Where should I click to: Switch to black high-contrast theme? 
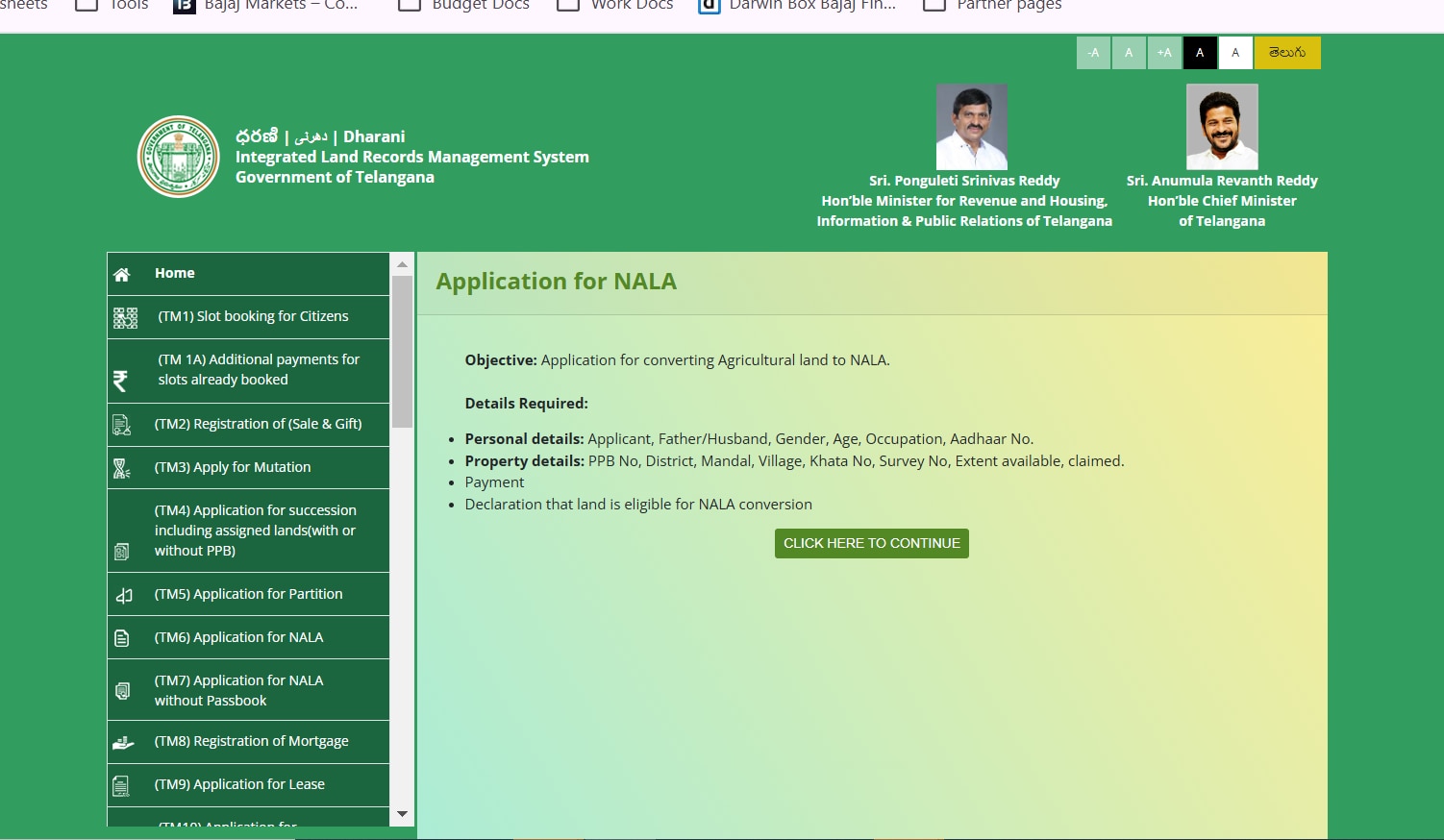tap(1200, 53)
